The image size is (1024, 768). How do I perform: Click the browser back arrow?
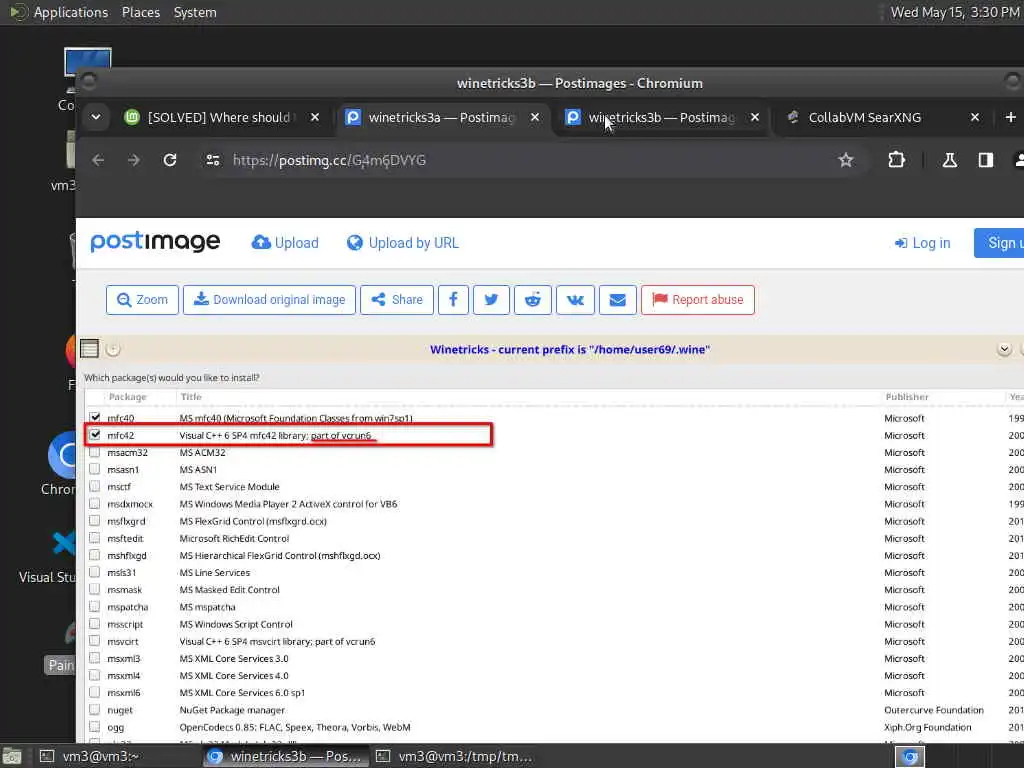click(98, 160)
